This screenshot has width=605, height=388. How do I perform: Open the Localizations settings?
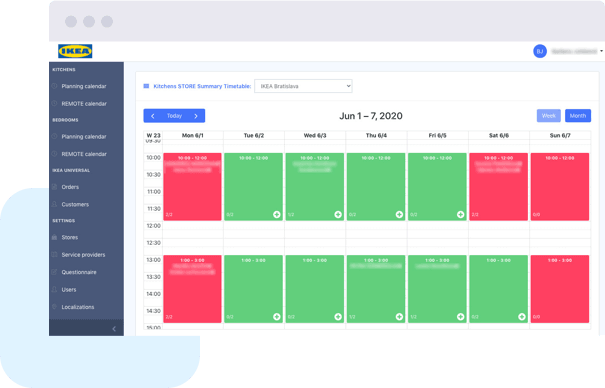pos(78,307)
